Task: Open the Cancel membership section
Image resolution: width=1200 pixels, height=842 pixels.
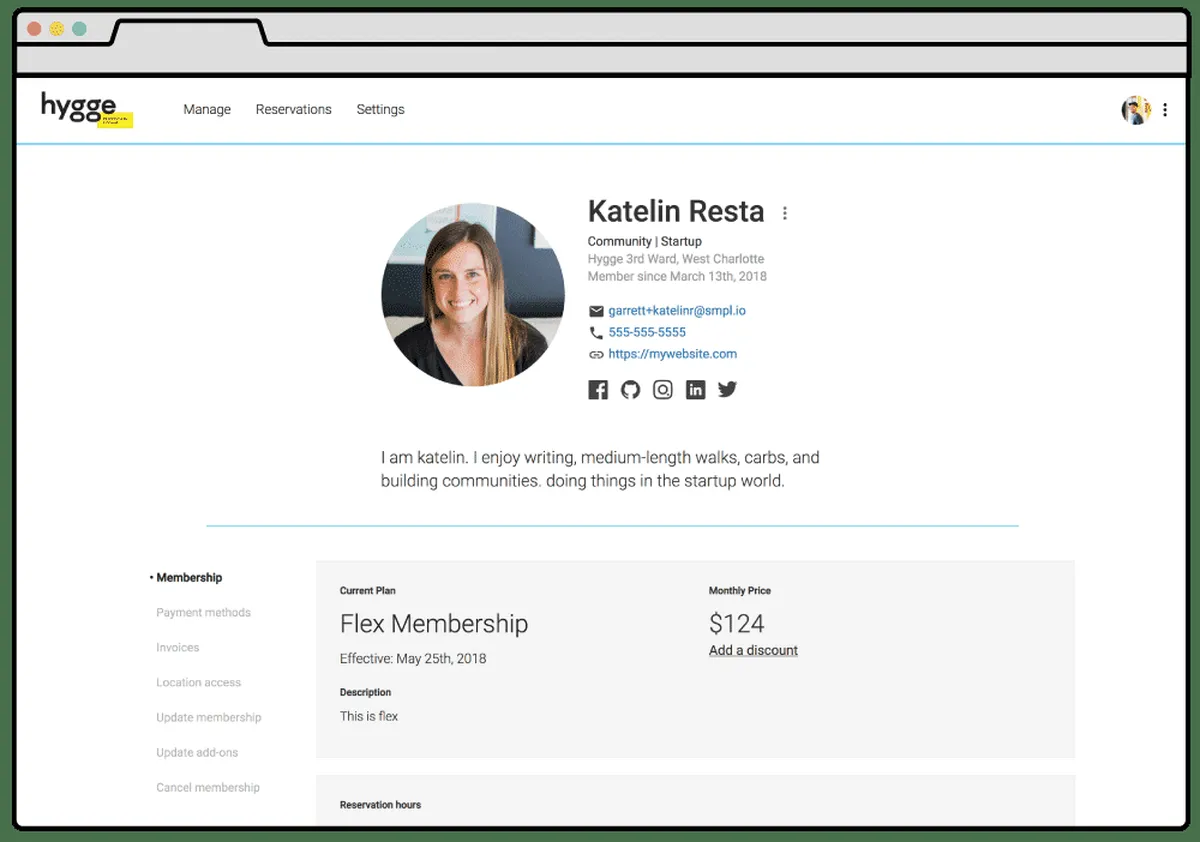Action: 208,788
